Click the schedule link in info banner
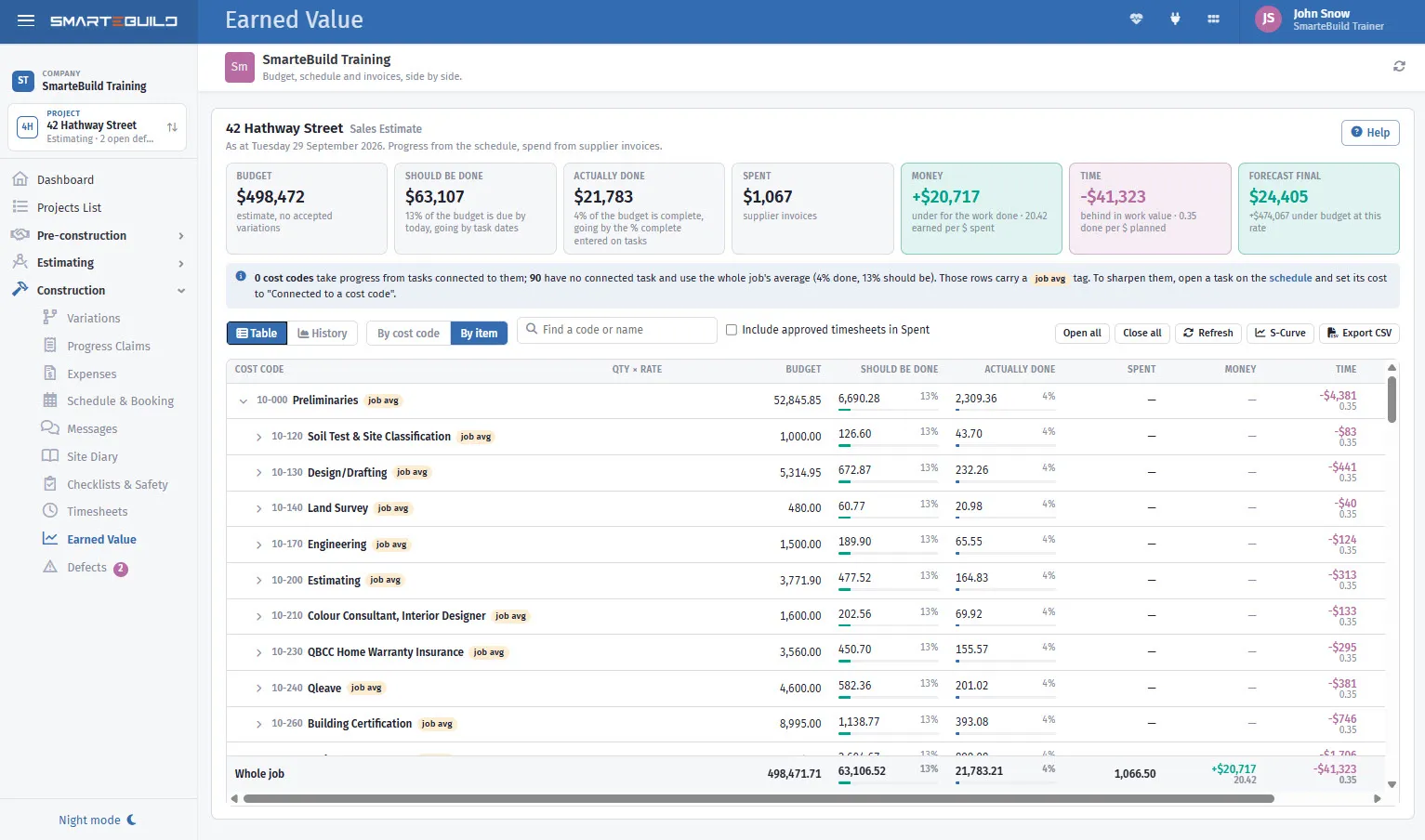Viewport: 1425px width, 840px height. pyautogui.click(x=1290, y=278)
